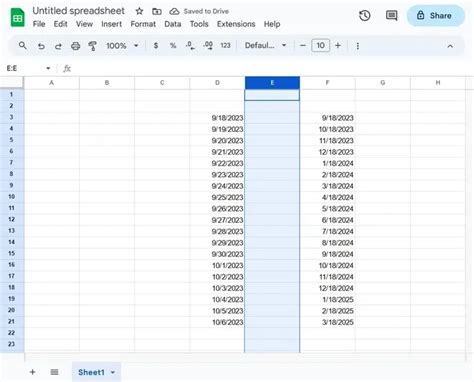Increase font size with plus
Screen dimensions: 474x382
point(338,45)
